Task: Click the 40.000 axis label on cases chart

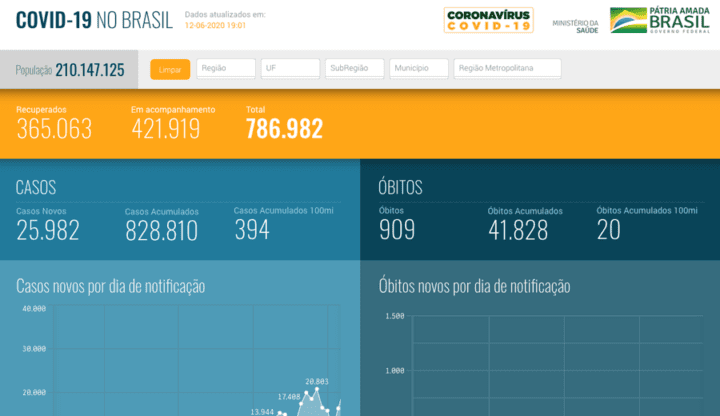Action: coord(34,309)
